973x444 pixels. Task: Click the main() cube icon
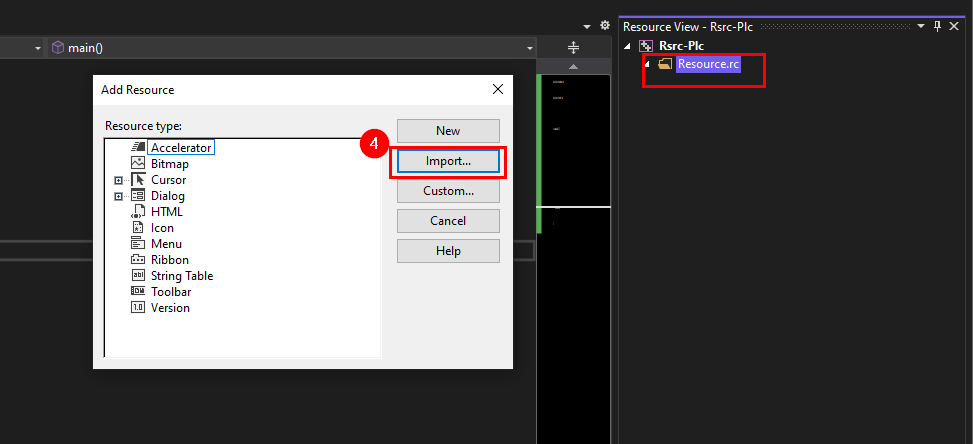coord(58,48)
